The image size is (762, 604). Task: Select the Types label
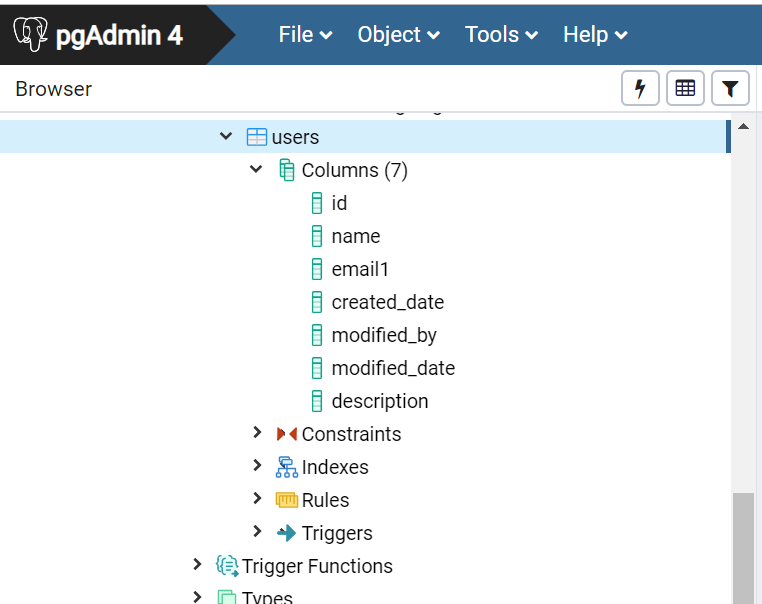(x=267, y=598)
